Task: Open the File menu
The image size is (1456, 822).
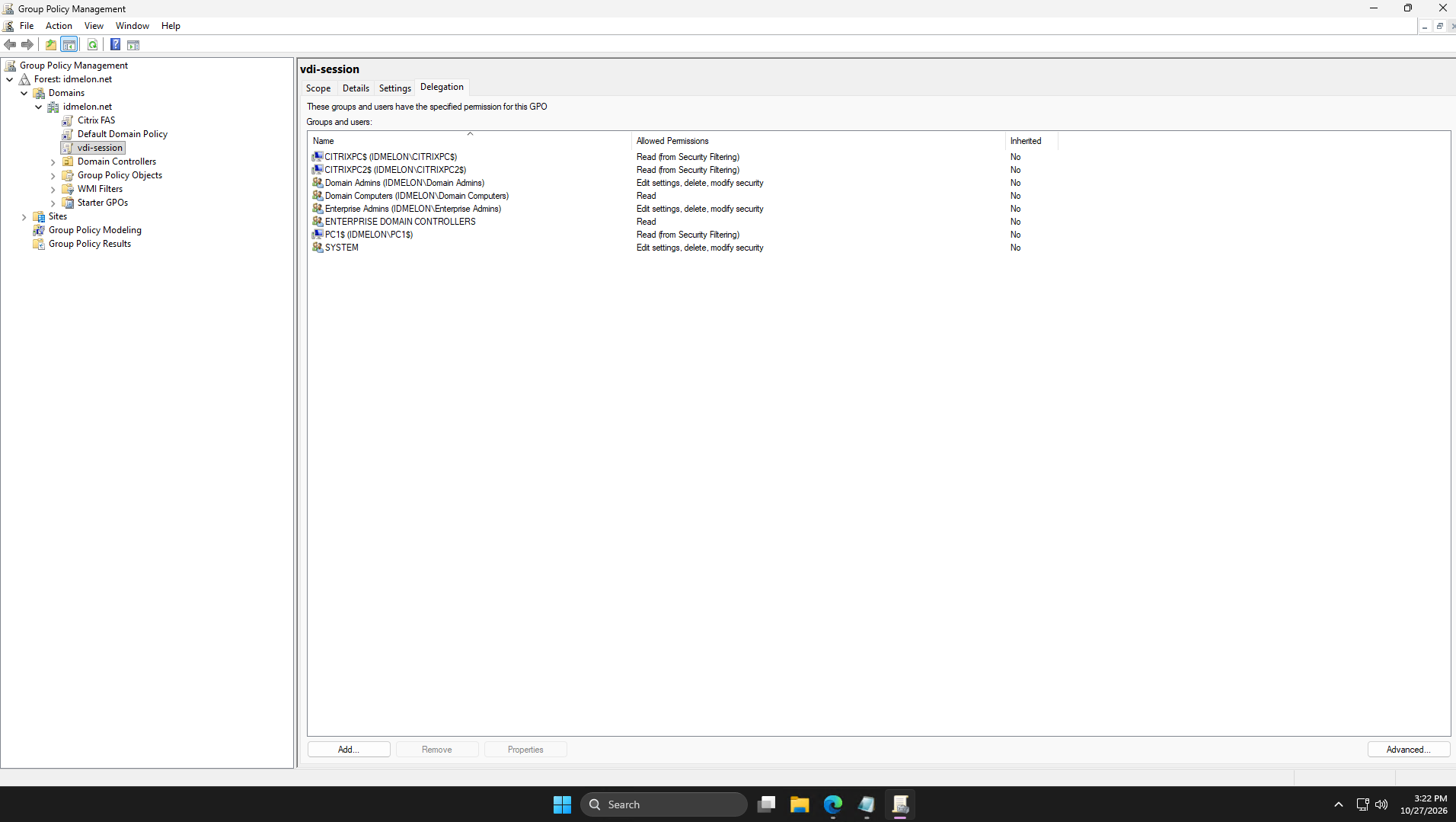Action: 27,26
